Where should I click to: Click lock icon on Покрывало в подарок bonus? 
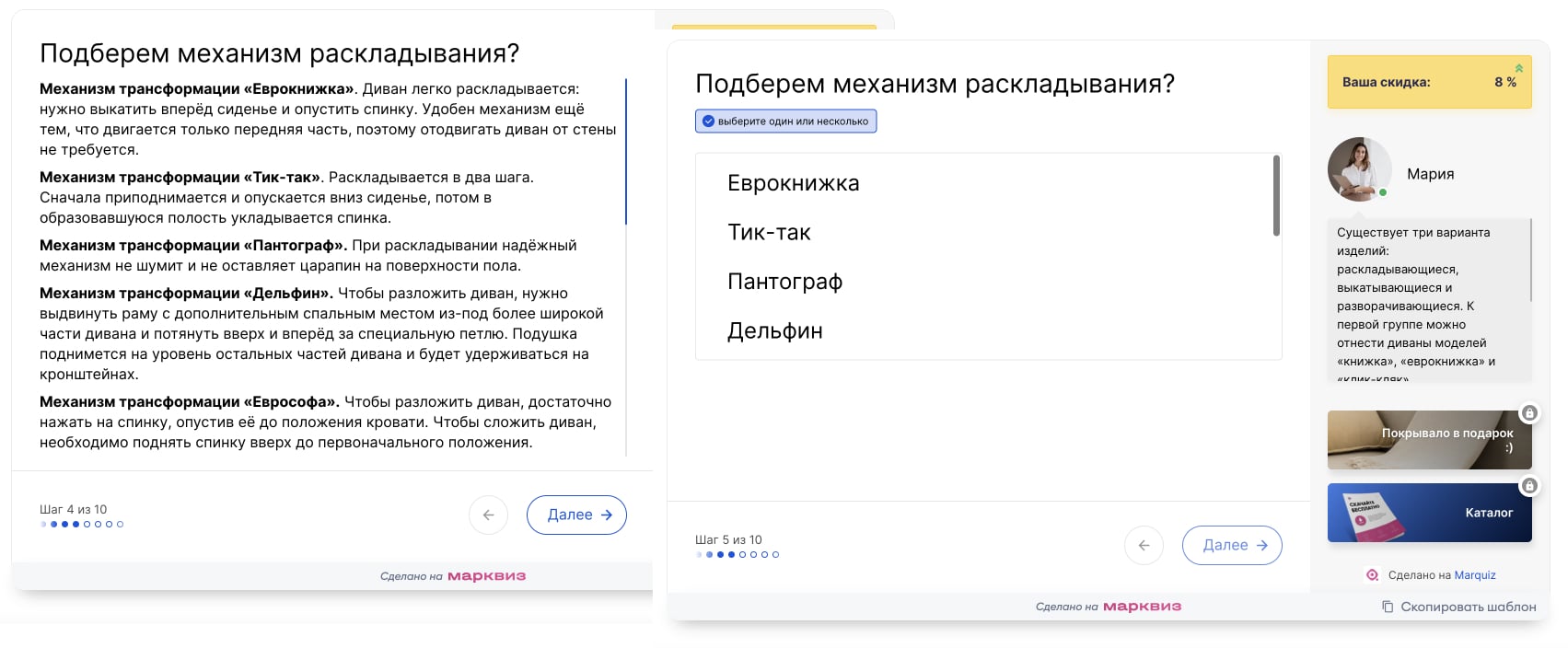pos(1529,413)
